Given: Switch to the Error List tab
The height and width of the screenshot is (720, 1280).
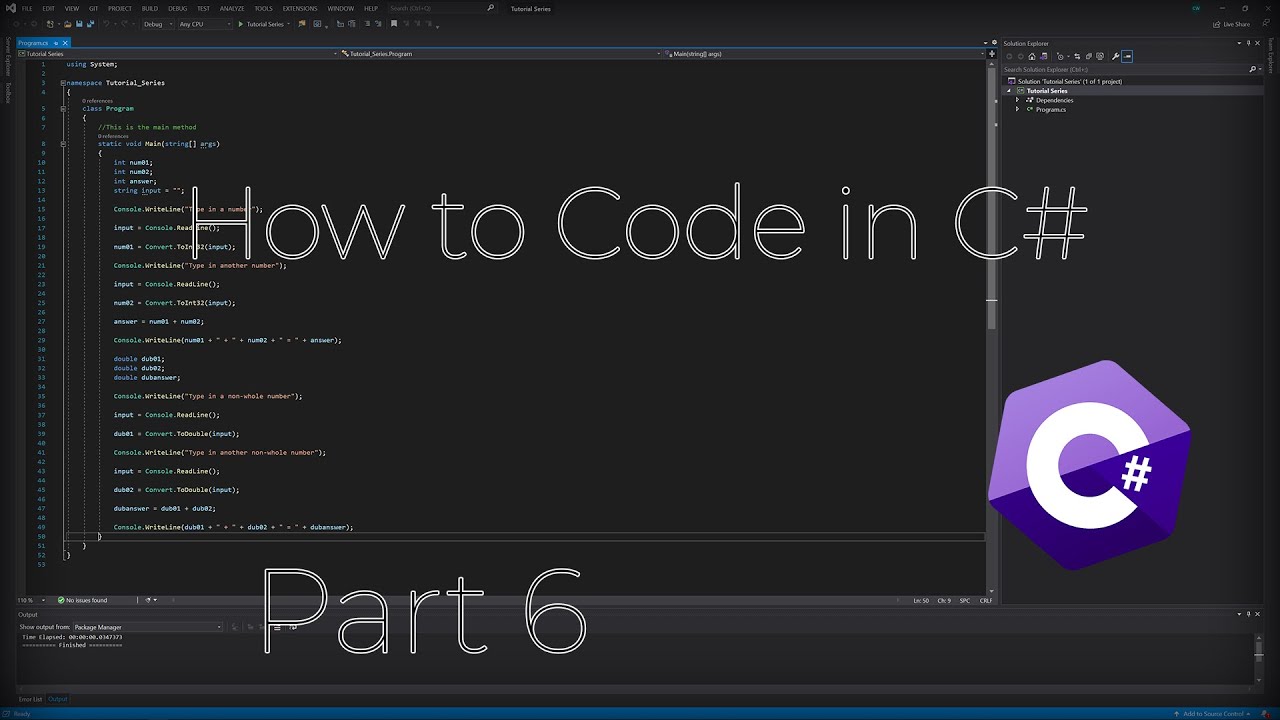Looking at the screenshot, I should point(31,699).
